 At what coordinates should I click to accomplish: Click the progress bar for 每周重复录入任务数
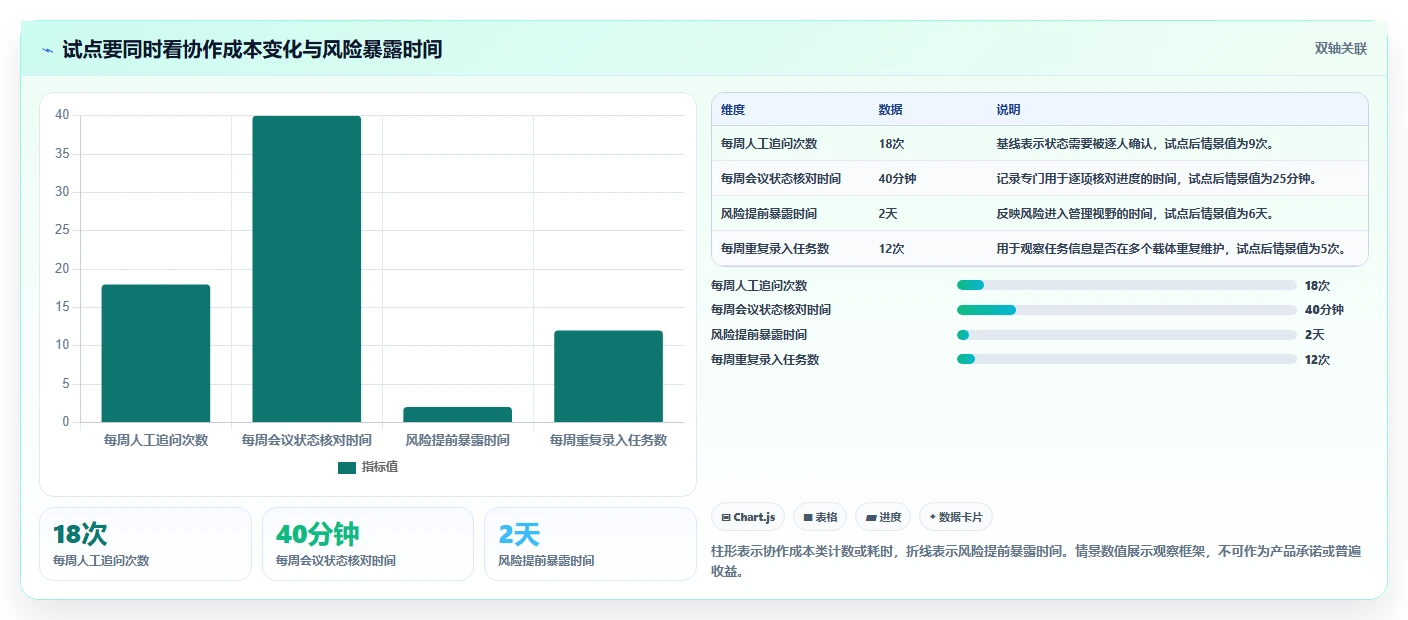point(1127,359)
